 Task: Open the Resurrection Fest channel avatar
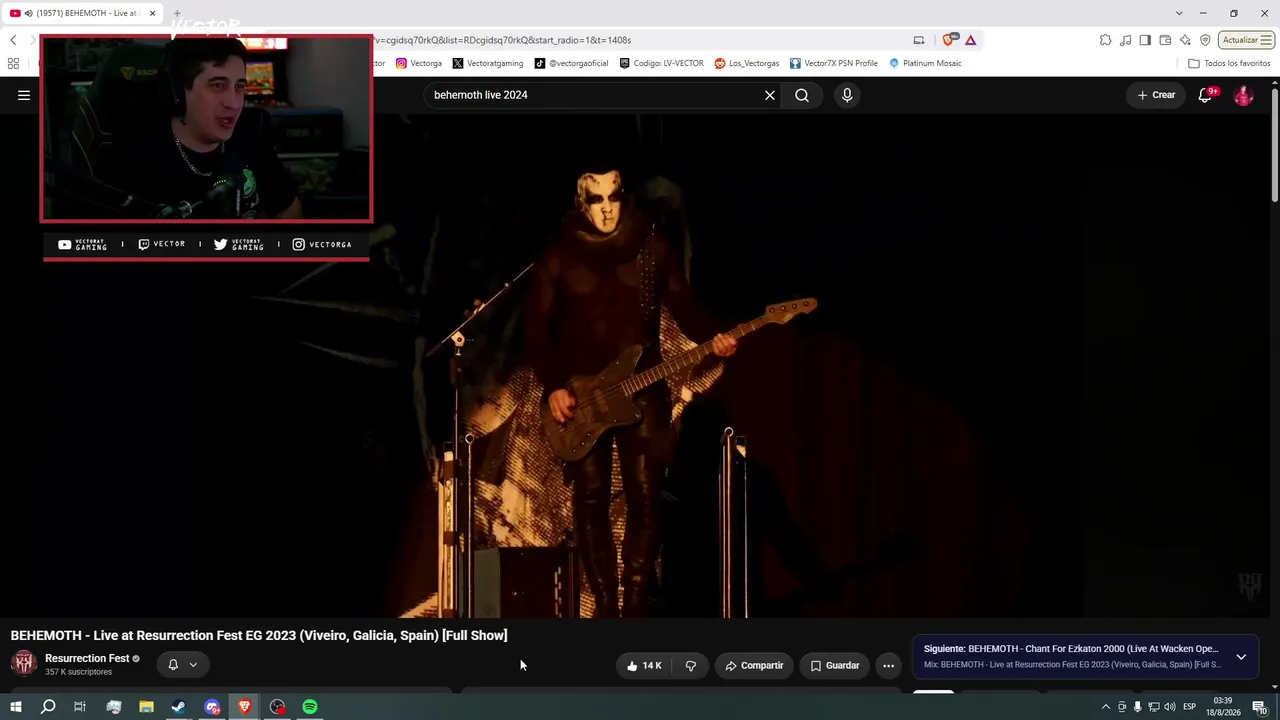click(x=24, y=662)
